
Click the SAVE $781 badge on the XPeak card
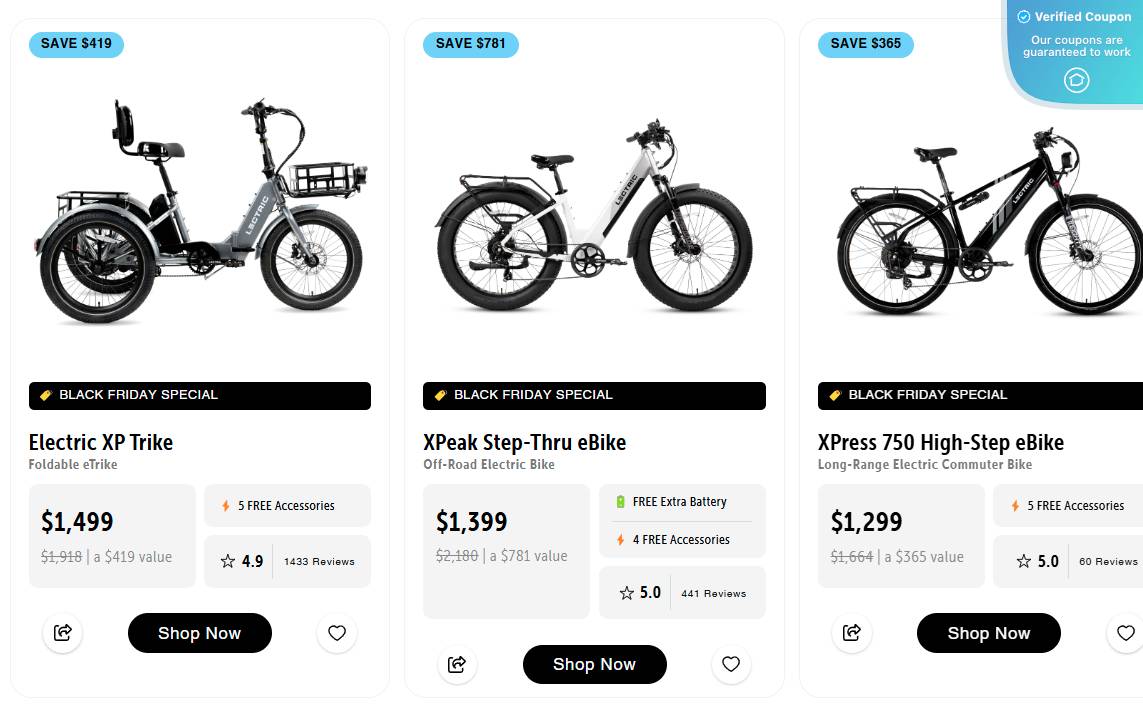pos(470,44)
